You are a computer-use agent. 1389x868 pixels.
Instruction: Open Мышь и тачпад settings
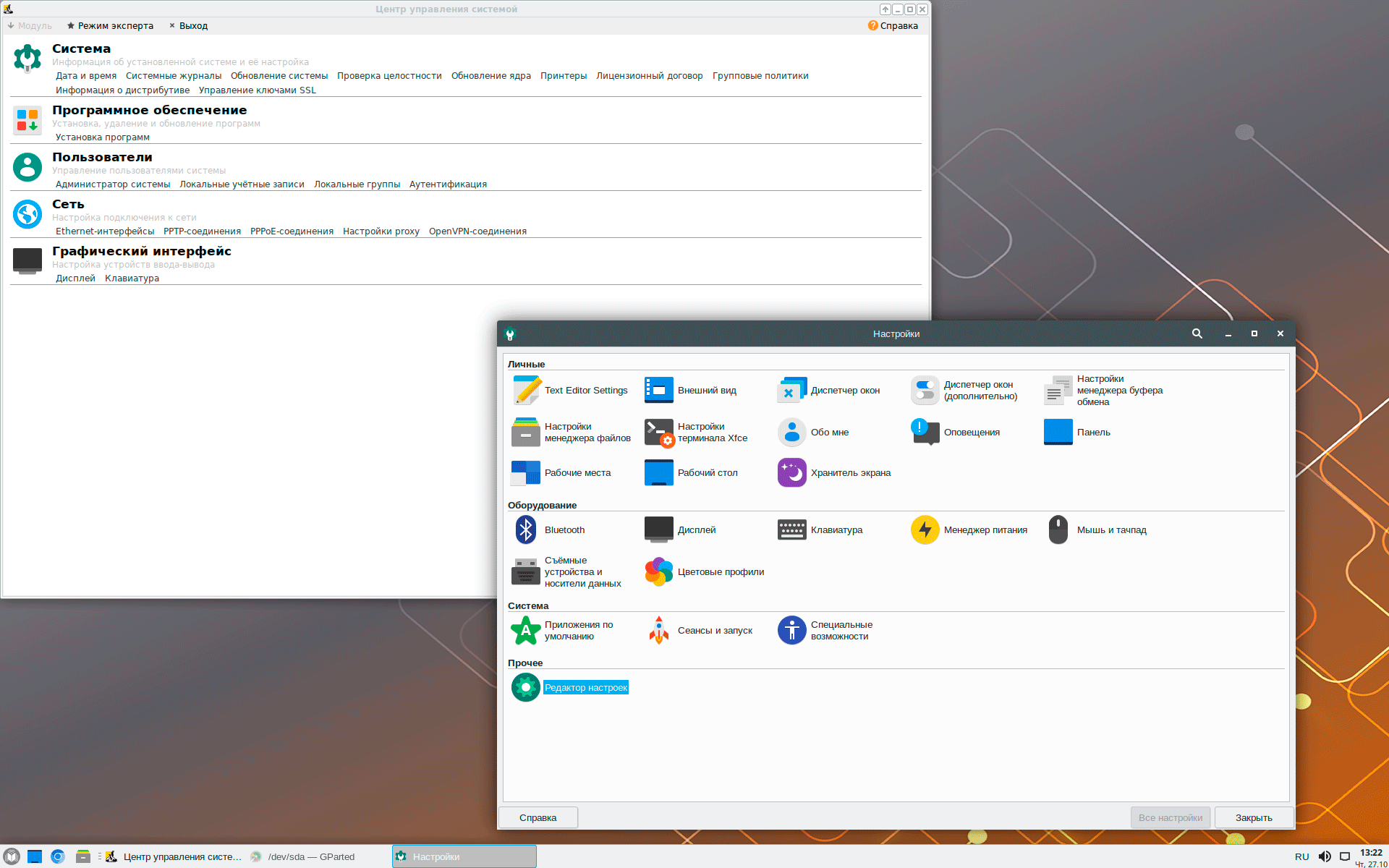[x=1058, y=530]
